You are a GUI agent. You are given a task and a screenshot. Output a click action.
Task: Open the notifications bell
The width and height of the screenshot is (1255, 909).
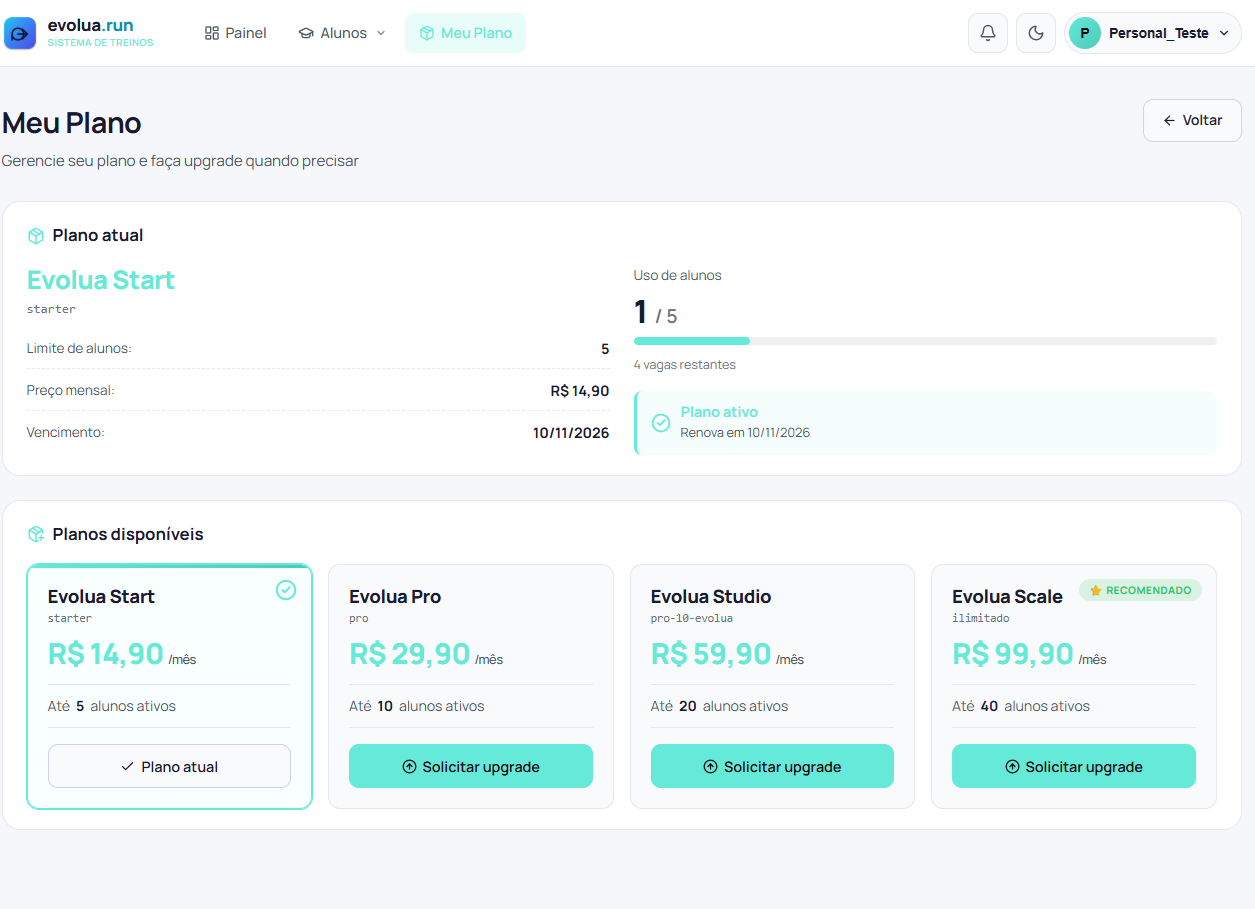pyautogui.click(x=988, y=33)
